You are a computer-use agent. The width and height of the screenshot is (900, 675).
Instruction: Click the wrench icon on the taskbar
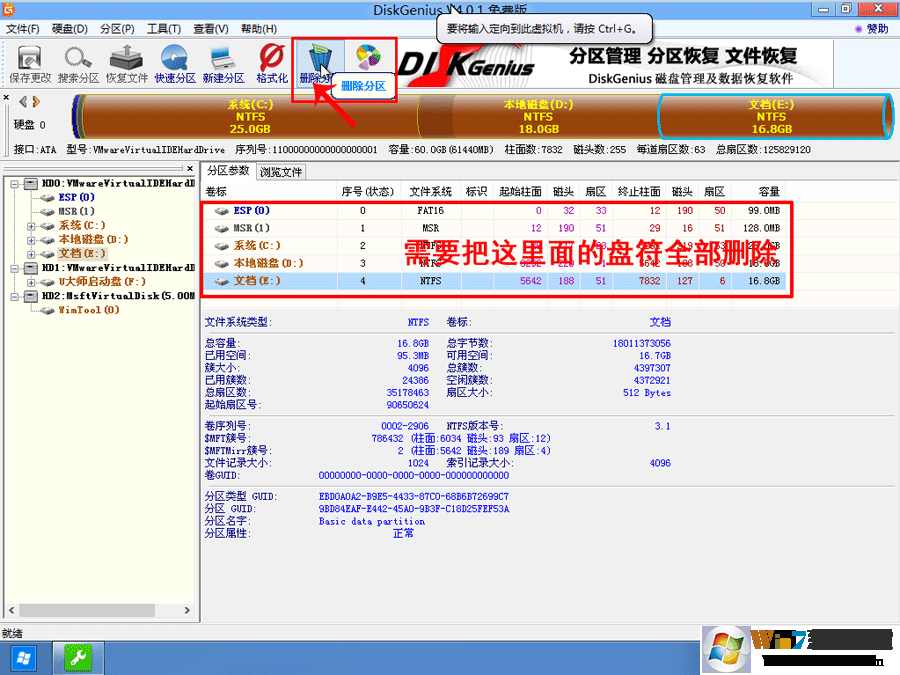[x=77, y=657]
